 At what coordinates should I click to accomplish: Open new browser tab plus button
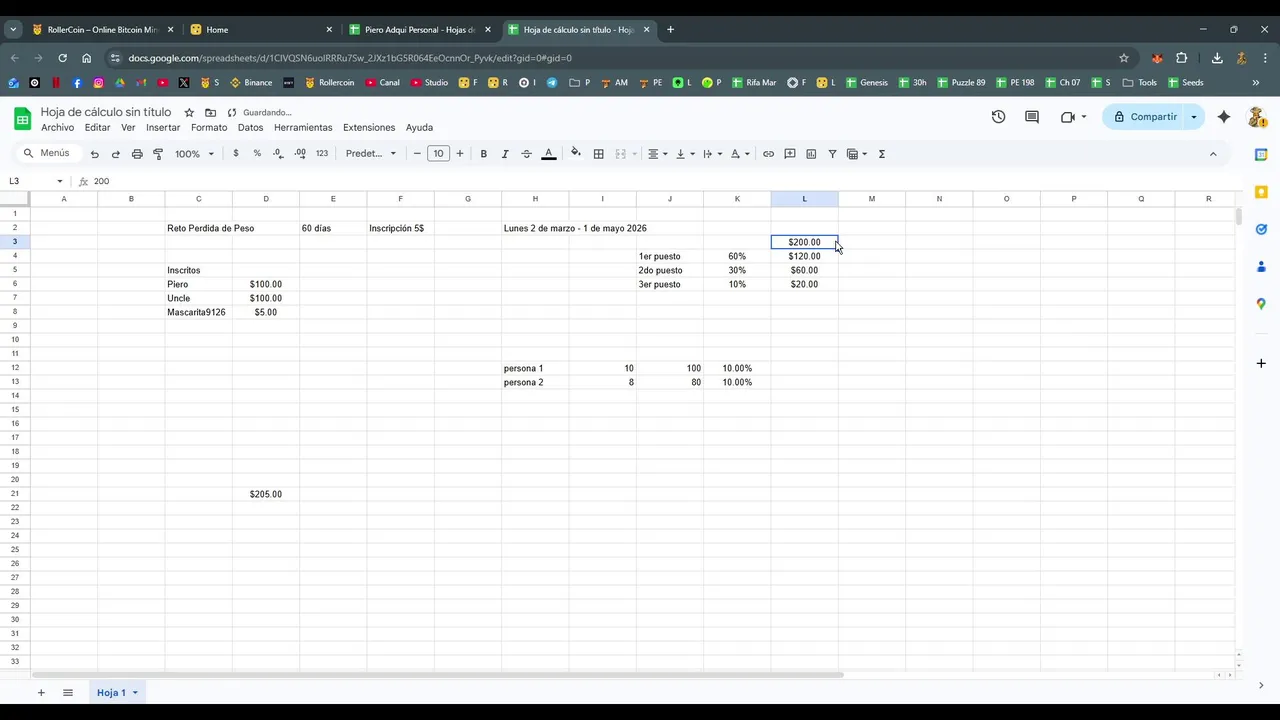670,29
